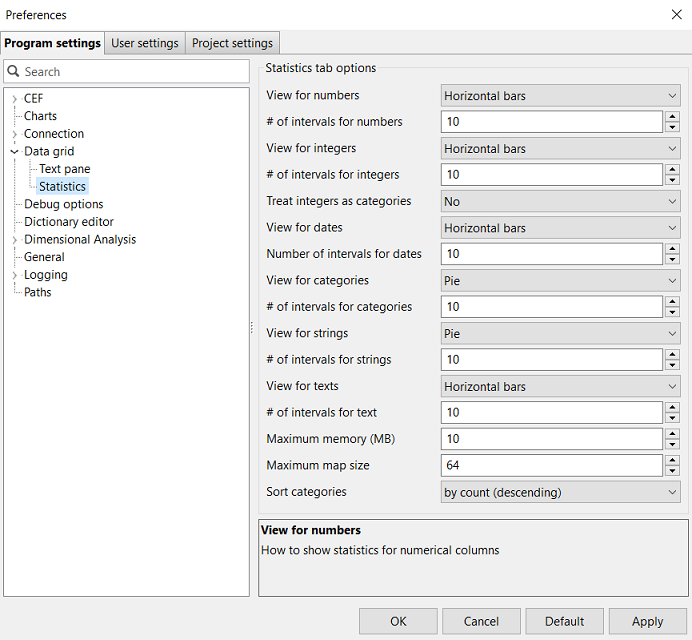This screenshot has width=692, height=640.
Task: Expand the Dimensional Analysis node
Action: pyautogui.click(x=15, y=240)
